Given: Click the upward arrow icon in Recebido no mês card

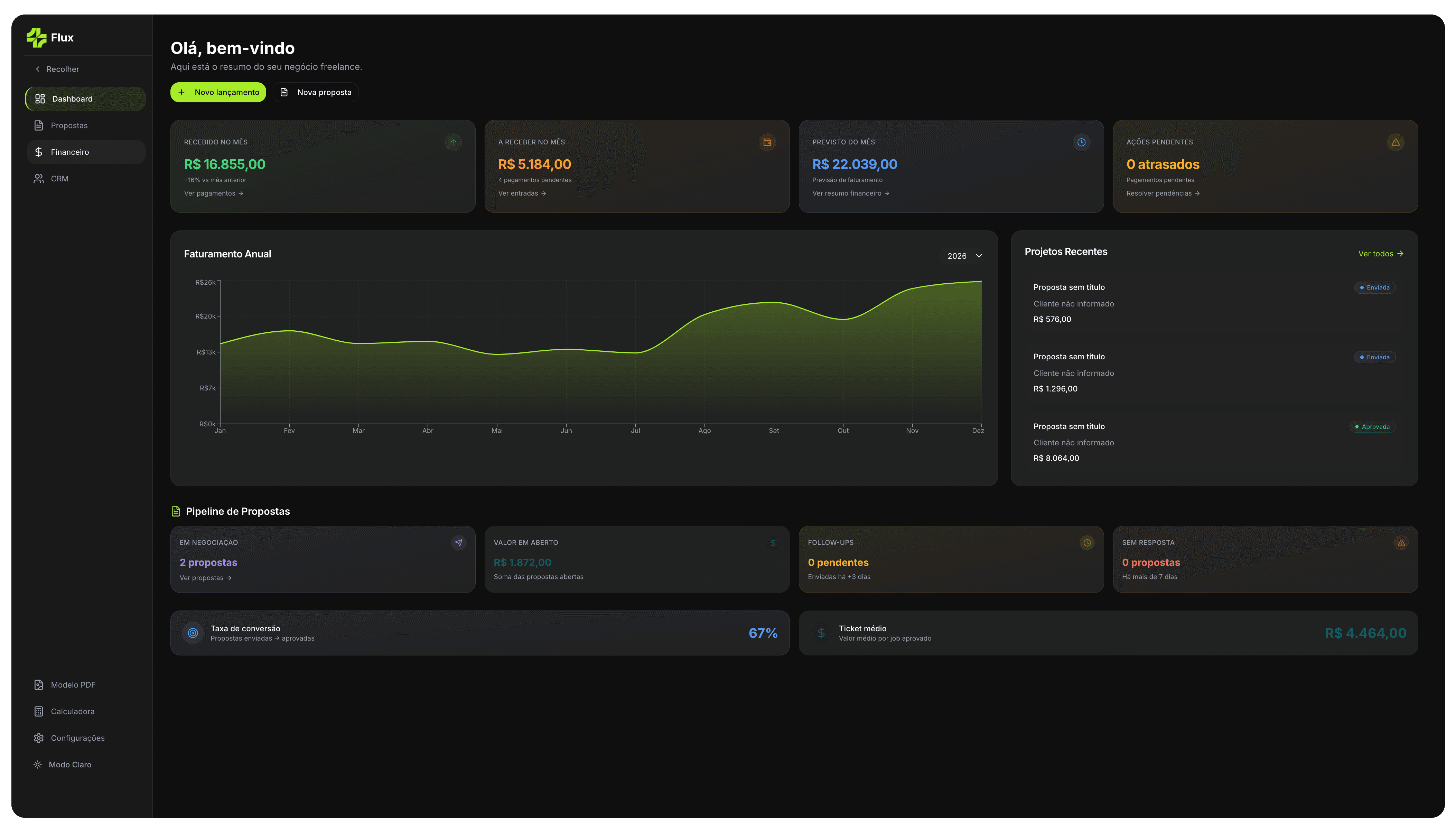Looking at the screenshot, I should tap(453, 142).
